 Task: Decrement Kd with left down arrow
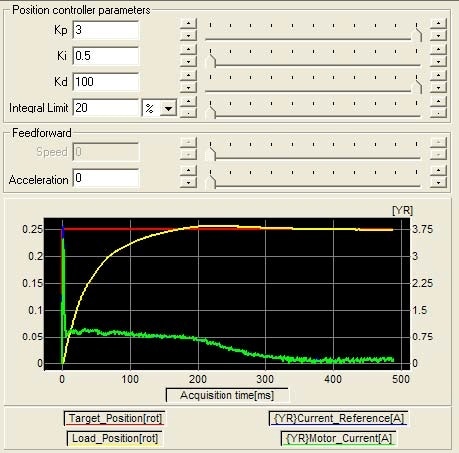coord(188,88)
